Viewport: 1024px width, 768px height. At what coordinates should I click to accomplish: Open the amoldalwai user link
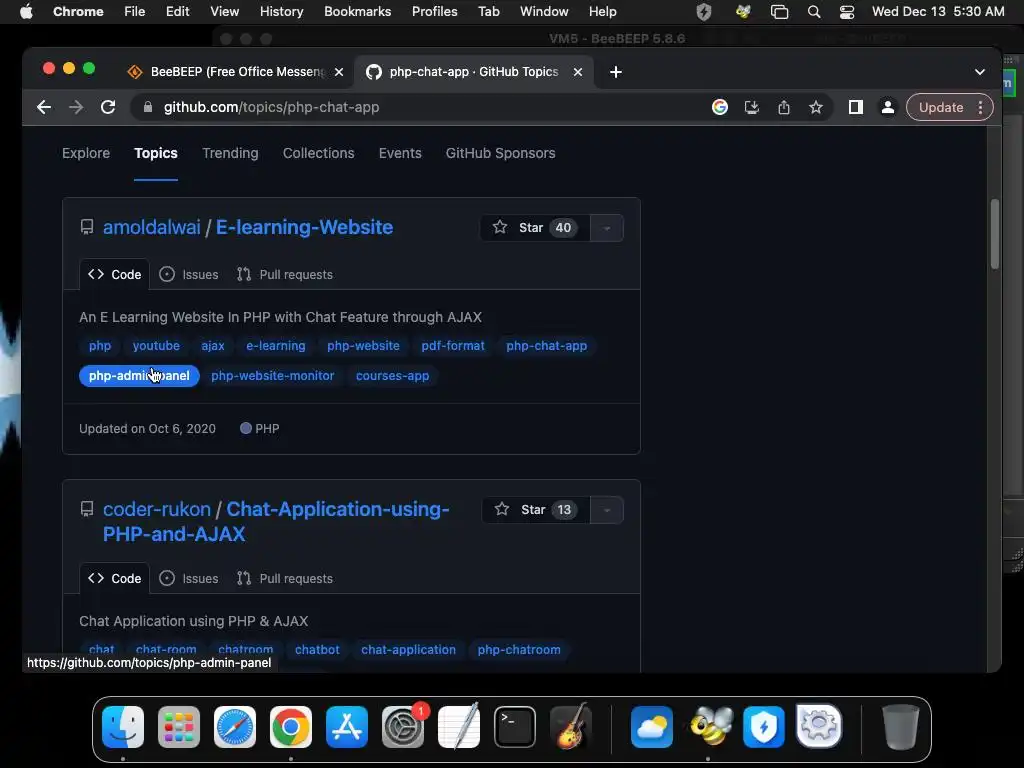pos(152,227)
